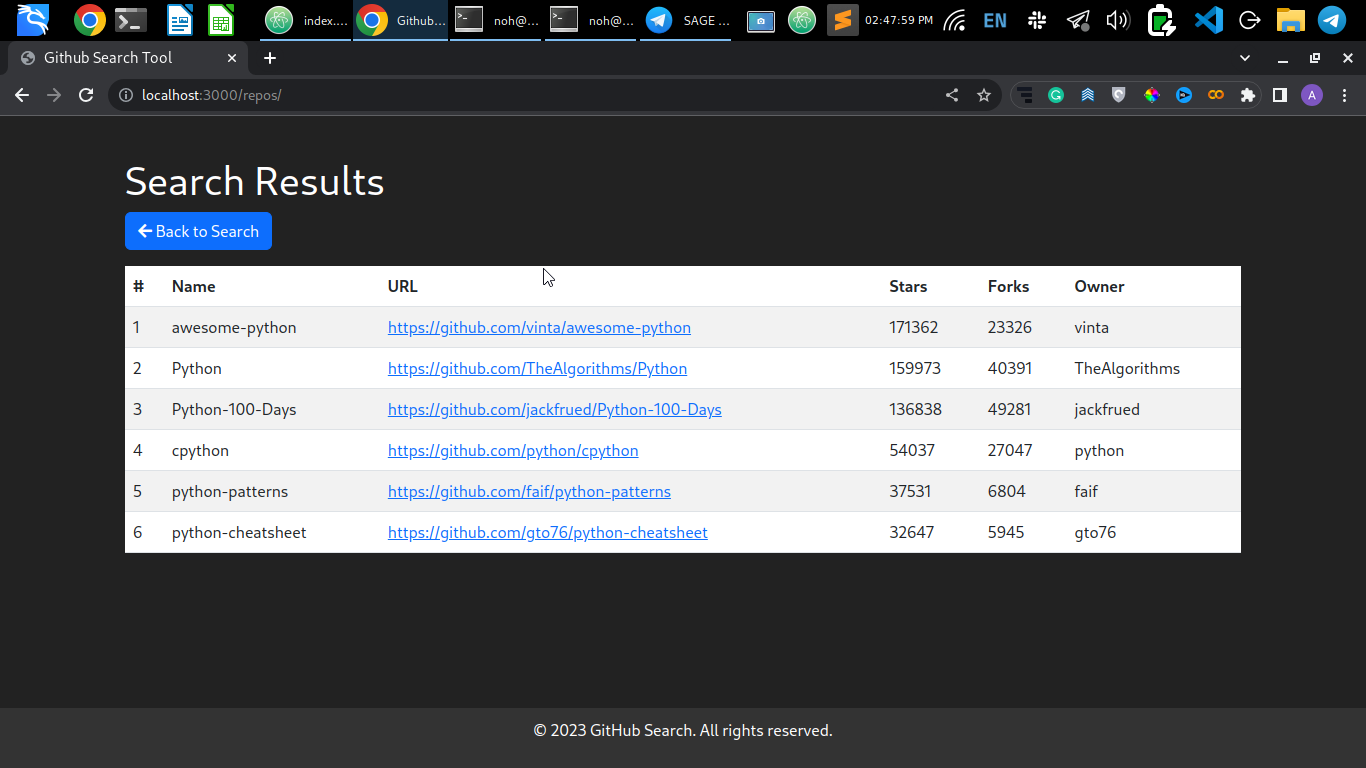The height and width of the screenshot is (768, 1366).
Task: Select the python-cheatsheet name cell
Action: (x=239, y=532)
